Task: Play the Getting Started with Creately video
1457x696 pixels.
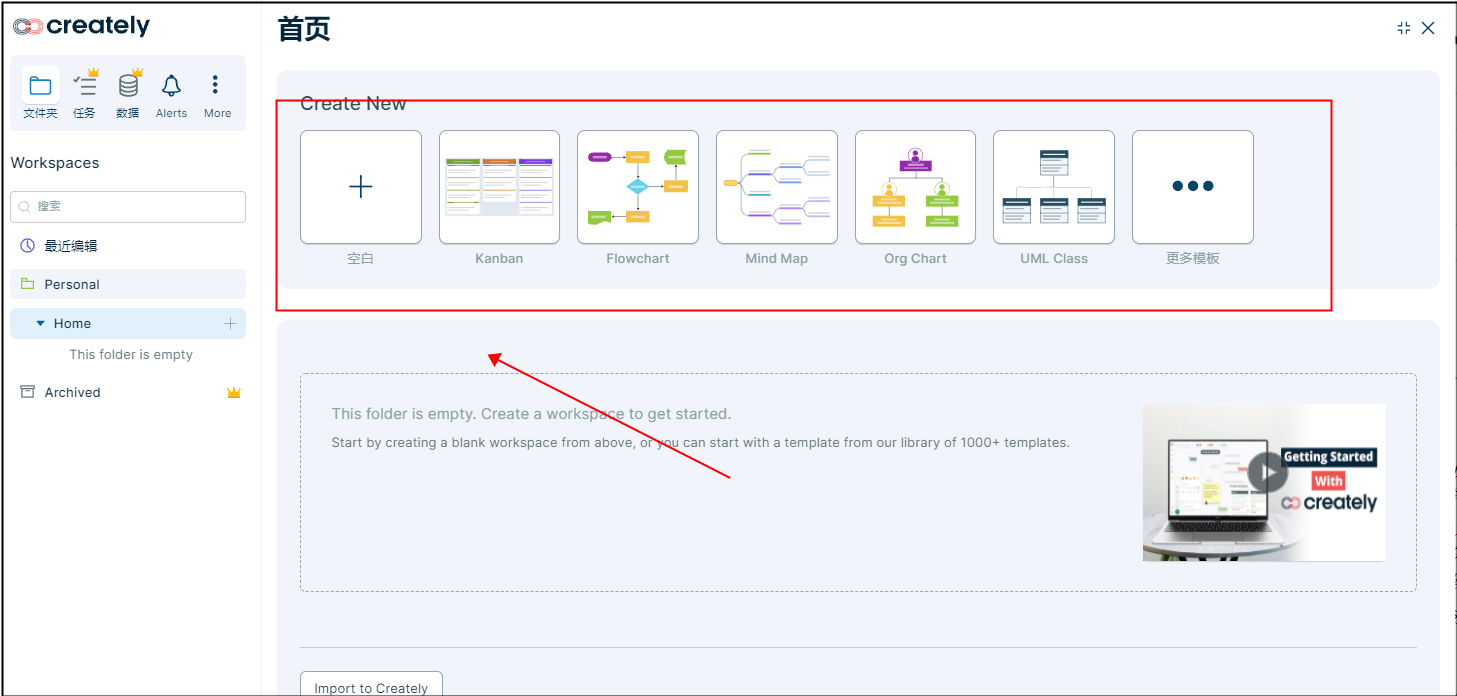Action: point(1267,472)
